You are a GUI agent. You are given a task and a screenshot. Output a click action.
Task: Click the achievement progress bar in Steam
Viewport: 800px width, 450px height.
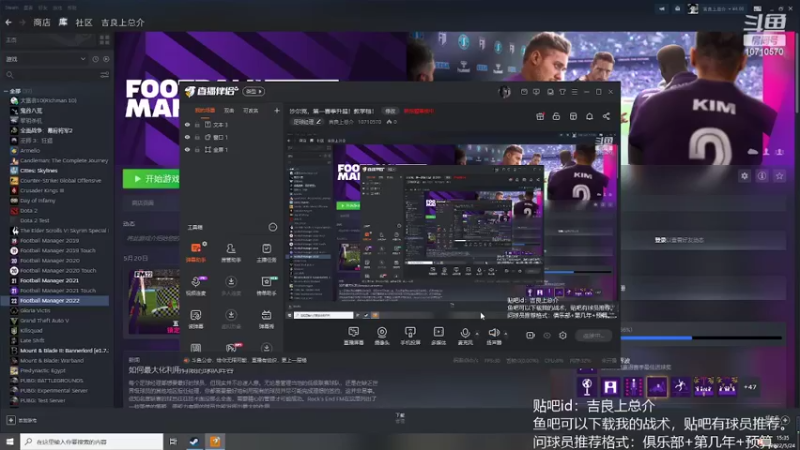click(702, 338)
